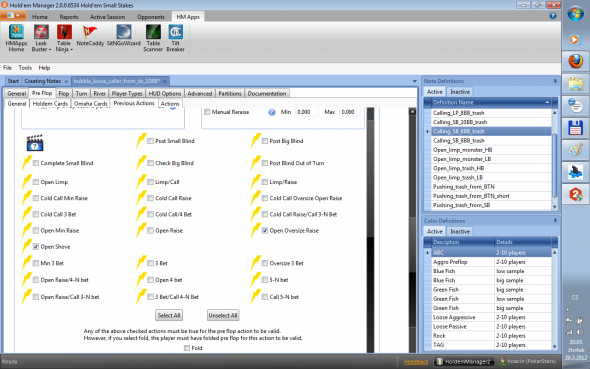Click Holdem Manager 2 icon in taskbar
Screen dimensions: 590x369
click(575, 194)
